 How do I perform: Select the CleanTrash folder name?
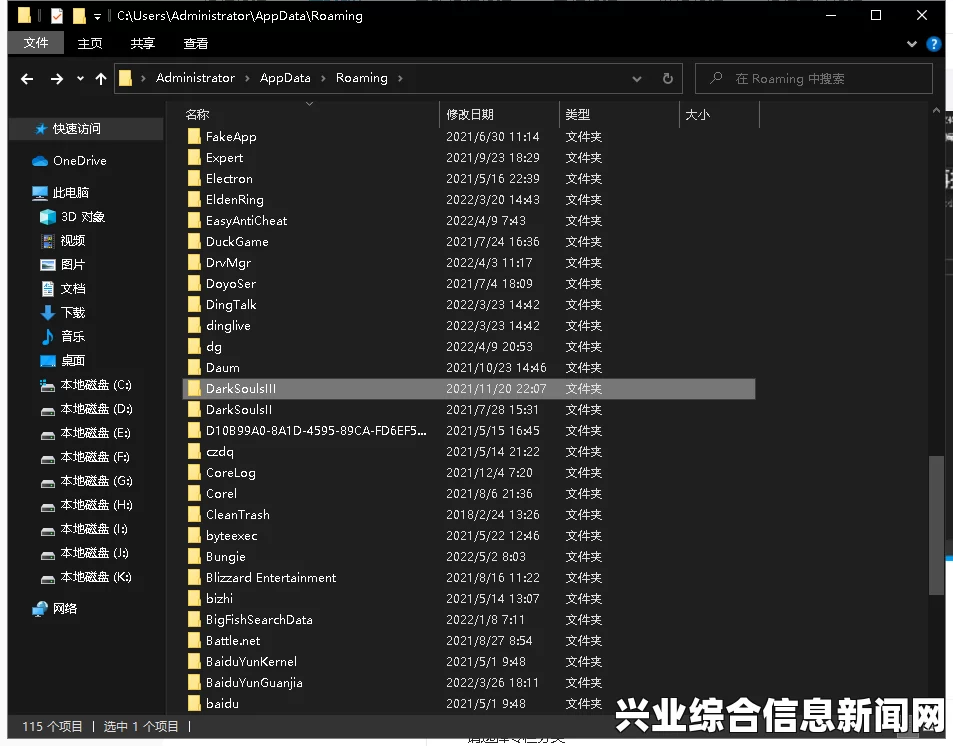click(x=238, y=514)
